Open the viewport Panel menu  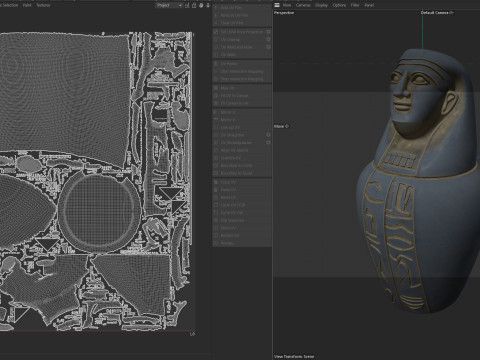[369, 5]
